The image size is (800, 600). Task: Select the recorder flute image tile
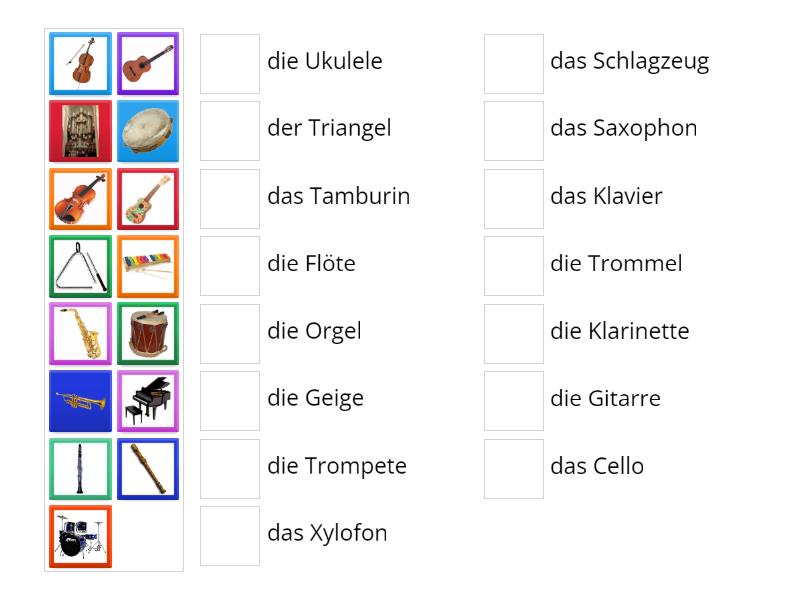click(147, 468)
